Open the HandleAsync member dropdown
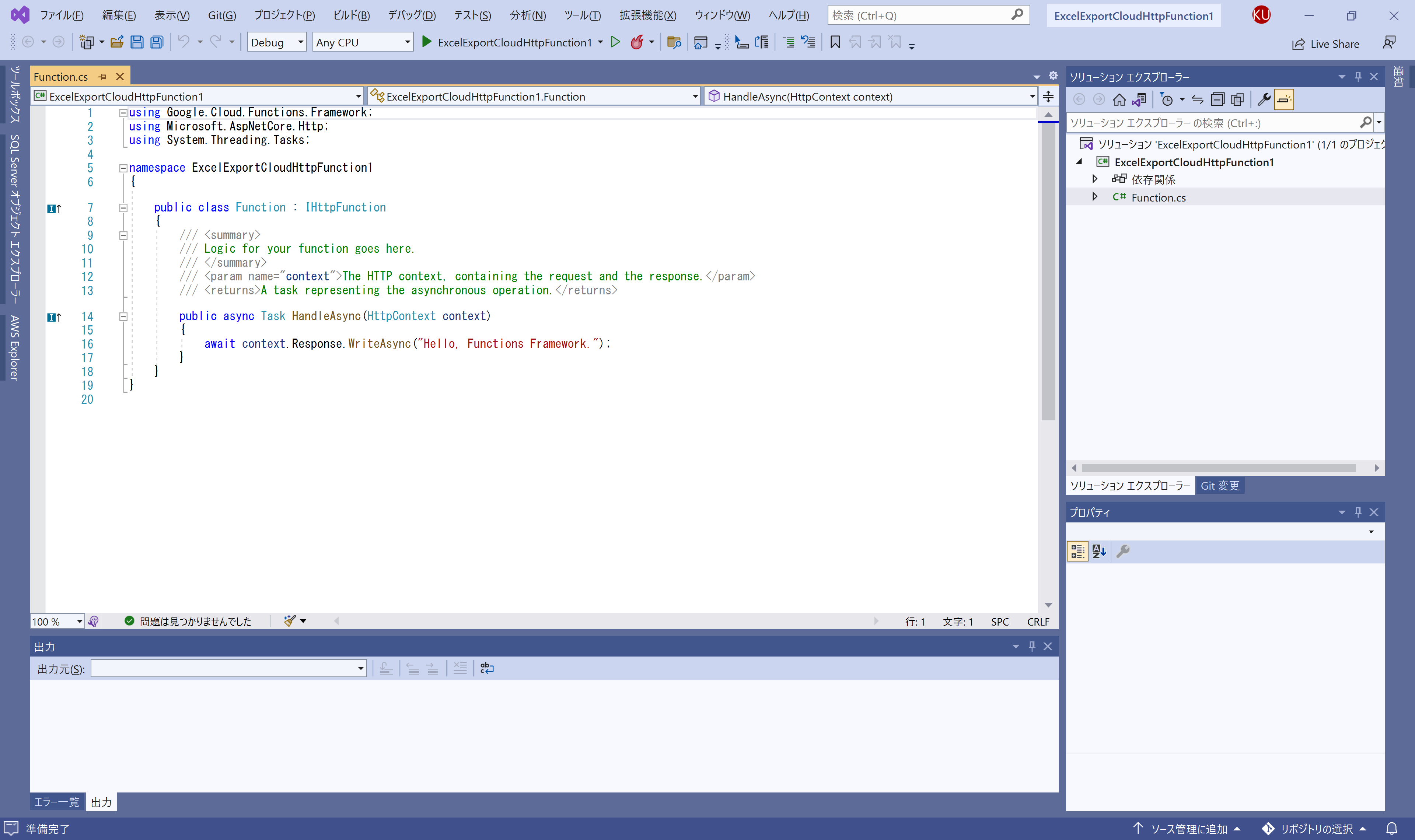 pyautogui.click(x=870, y=97)
